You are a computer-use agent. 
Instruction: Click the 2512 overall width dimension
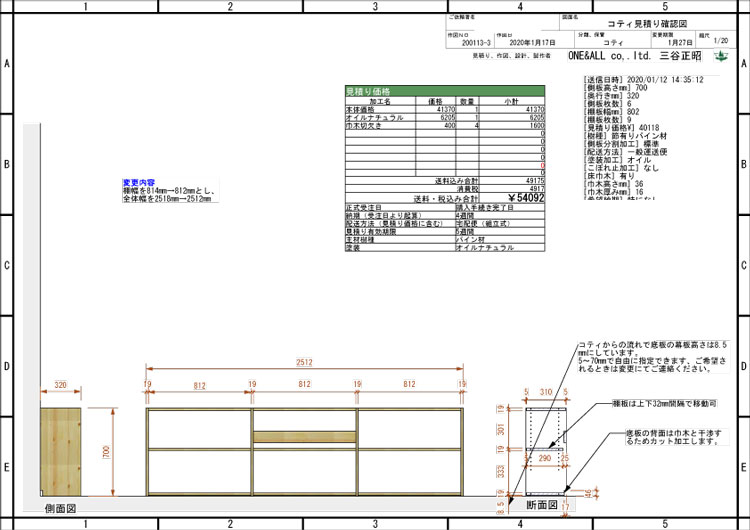click(x=304, y=363)
